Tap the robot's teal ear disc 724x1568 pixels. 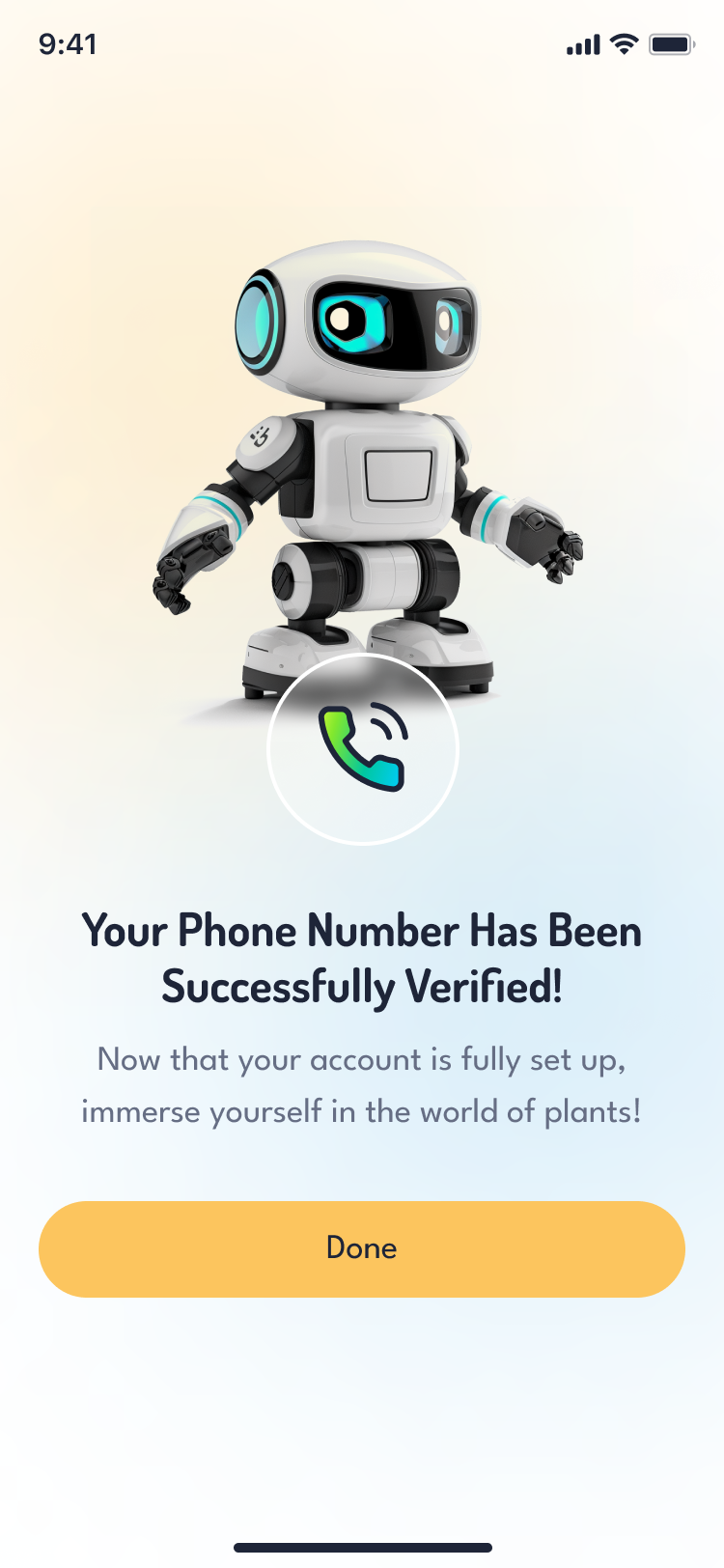point(259,322)
